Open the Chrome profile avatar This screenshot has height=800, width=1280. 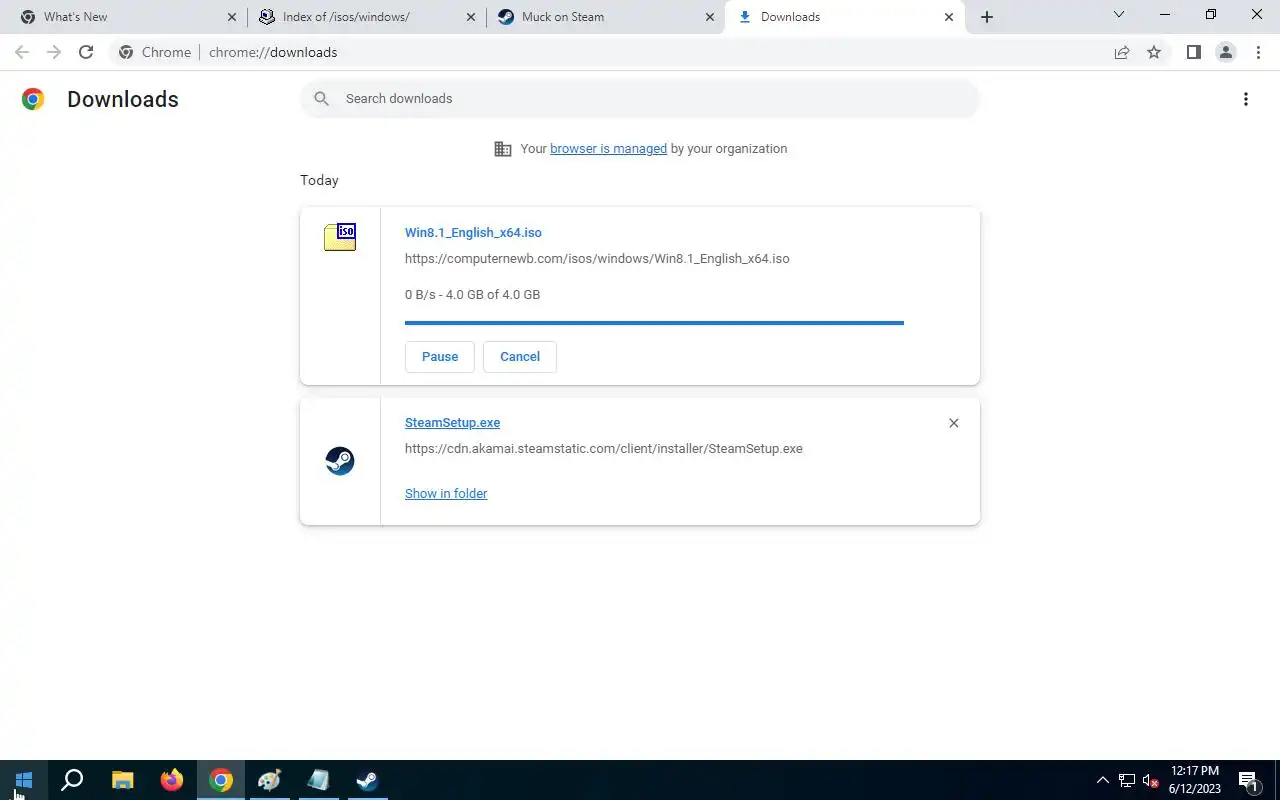[x=1225, y=52]
